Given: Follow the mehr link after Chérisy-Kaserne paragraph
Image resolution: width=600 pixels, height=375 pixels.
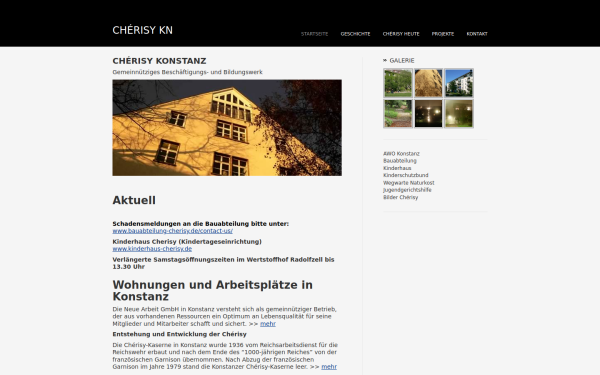Looking at the screenshot, I should [x=329, y=367].
